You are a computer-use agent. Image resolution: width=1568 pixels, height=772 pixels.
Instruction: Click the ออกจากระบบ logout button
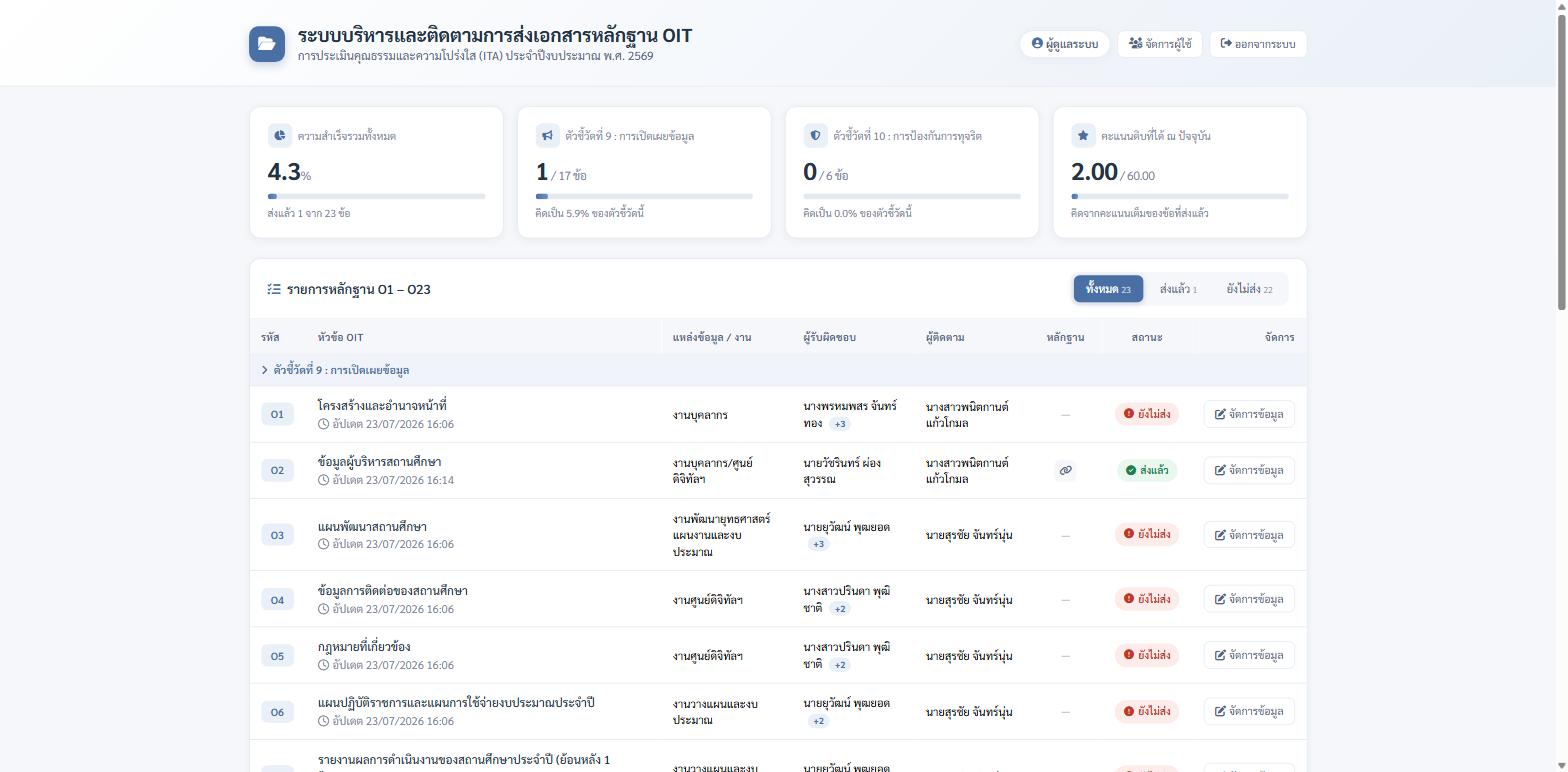(x=1258, y=44)
